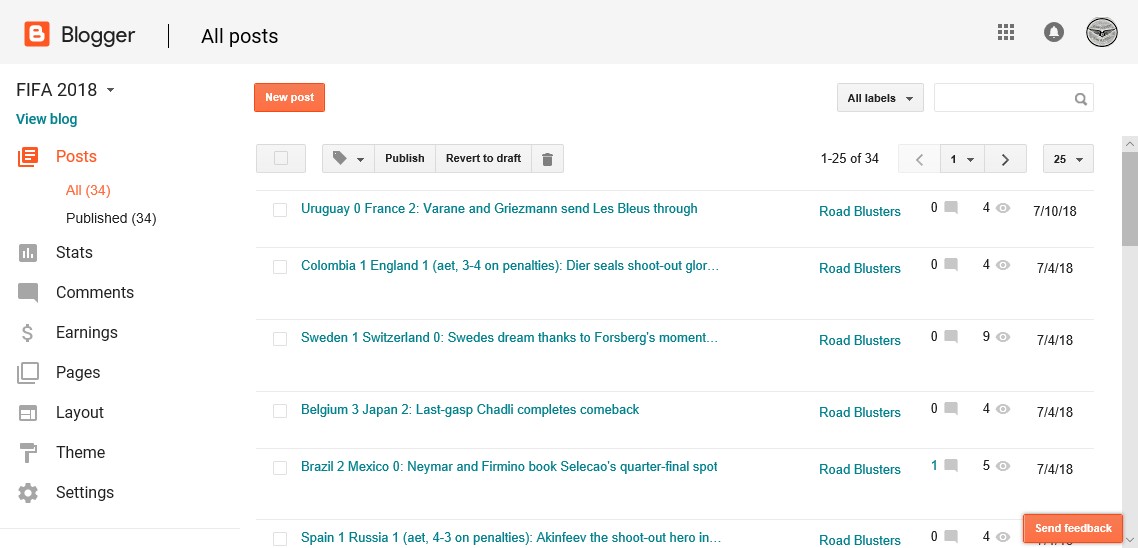Click comment icon on Brazil Mexico post
Screen dimensions: 1138x548
click(951, 466)
